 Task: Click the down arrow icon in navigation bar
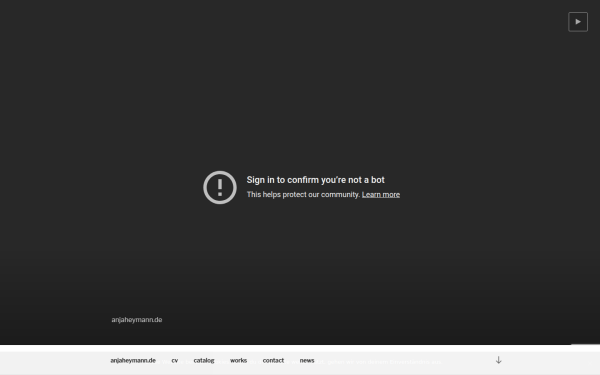499,360
